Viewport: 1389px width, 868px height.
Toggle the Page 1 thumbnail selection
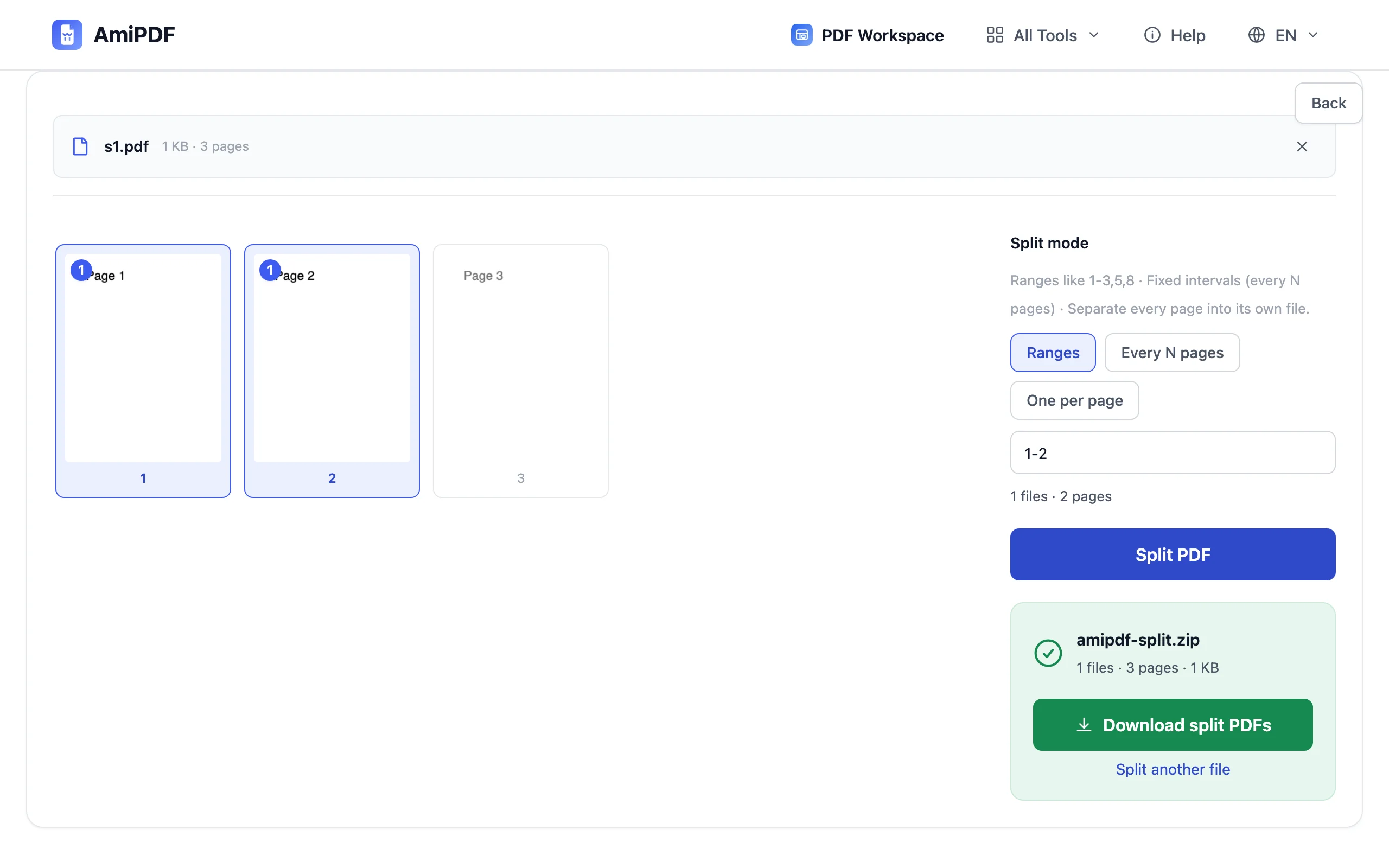click(143, 371)
